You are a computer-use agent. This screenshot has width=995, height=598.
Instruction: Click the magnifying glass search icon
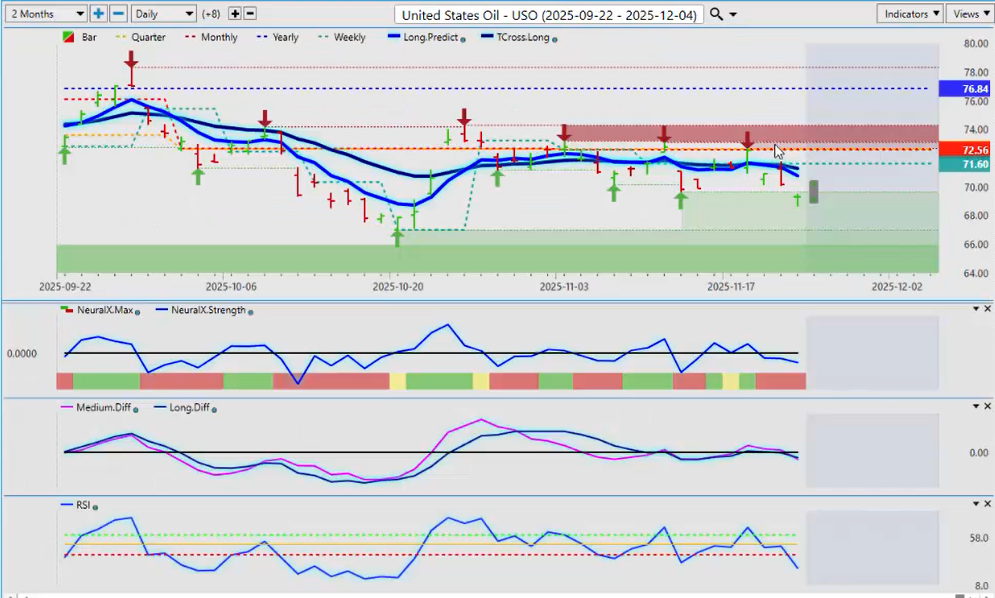pyautogui.click(x=716, y=14)
